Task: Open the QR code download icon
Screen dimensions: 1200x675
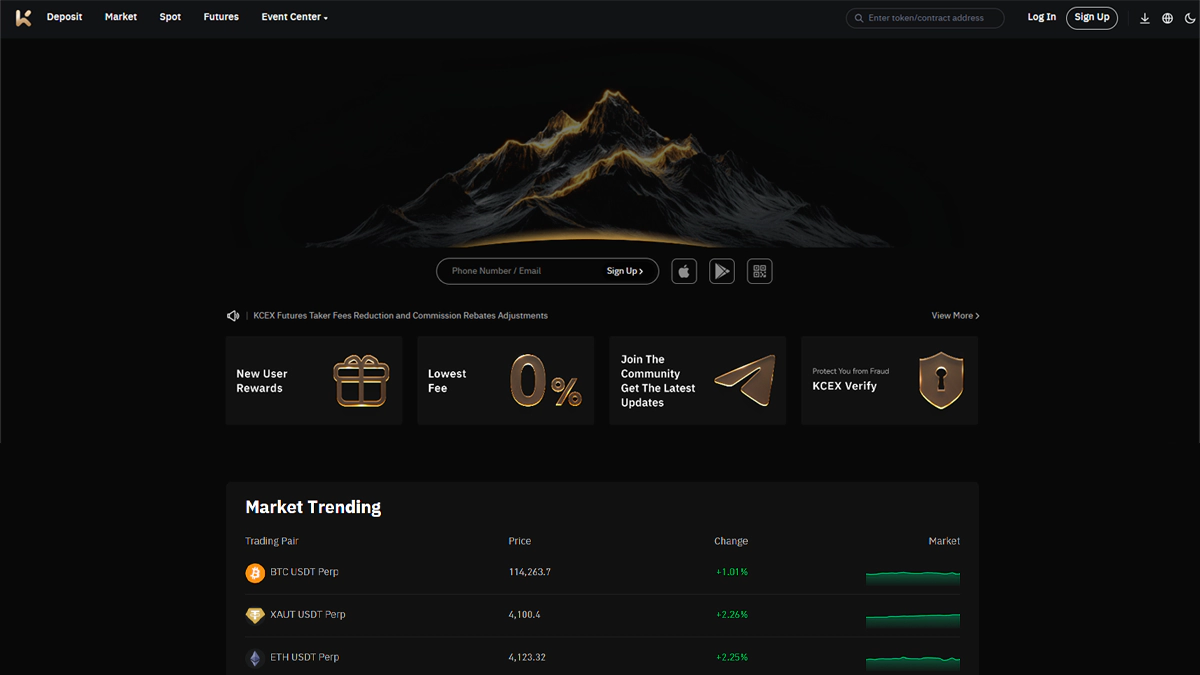Action: [760, 271]
